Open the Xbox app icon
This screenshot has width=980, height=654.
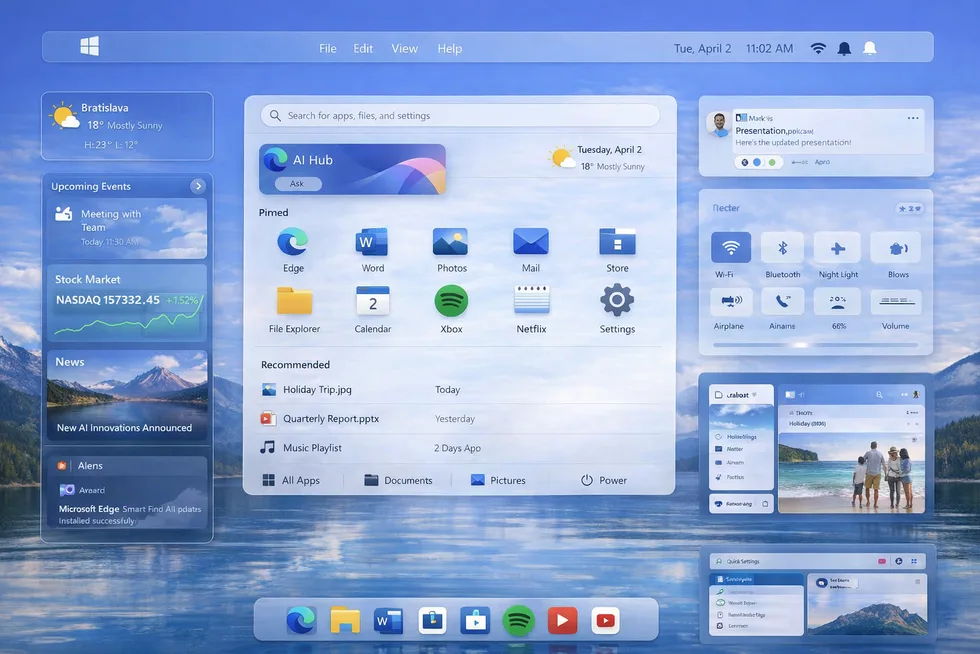(x=451, y=301)
